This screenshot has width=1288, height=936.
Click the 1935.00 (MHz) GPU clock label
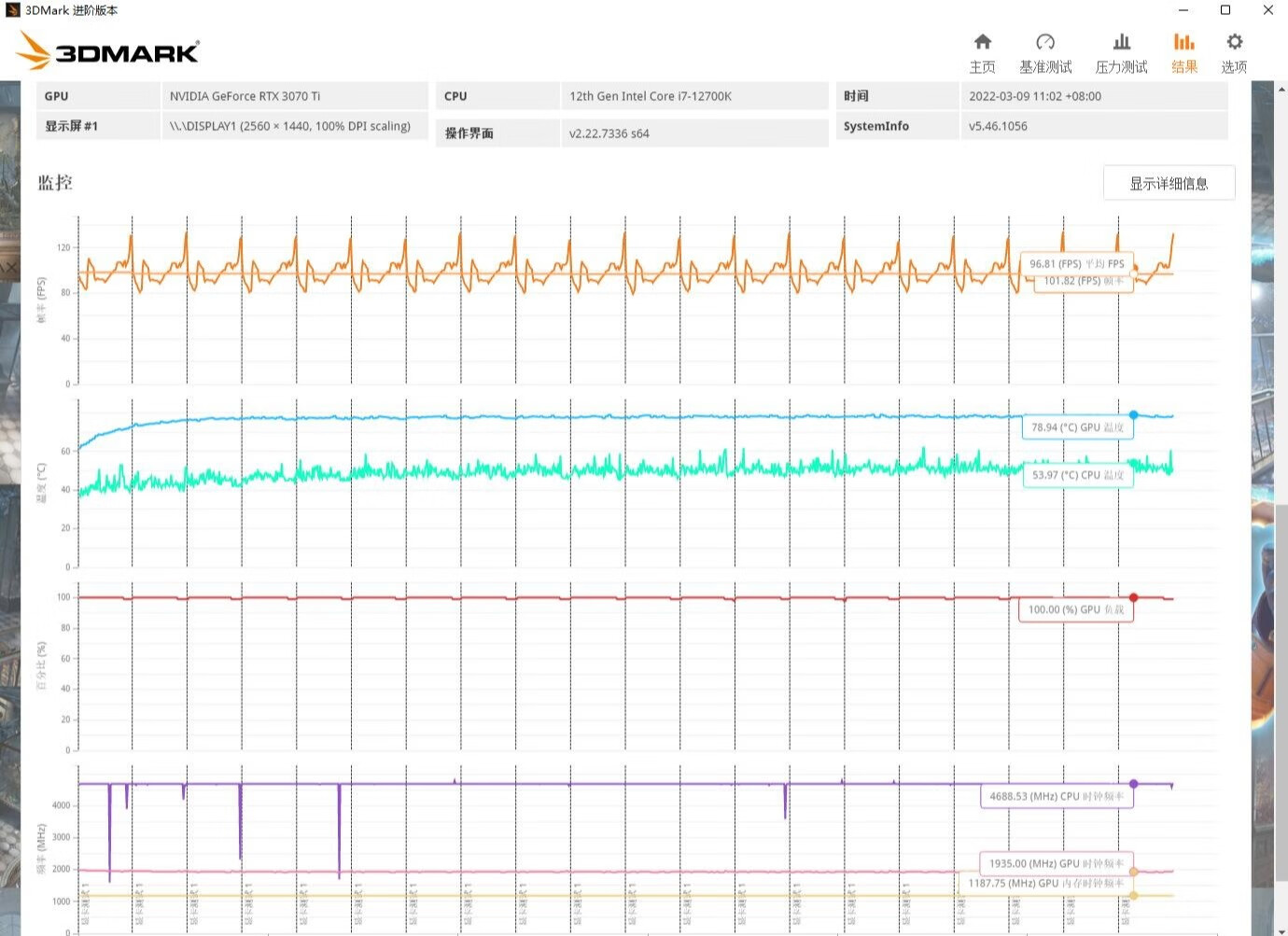tap(1057, 863)
